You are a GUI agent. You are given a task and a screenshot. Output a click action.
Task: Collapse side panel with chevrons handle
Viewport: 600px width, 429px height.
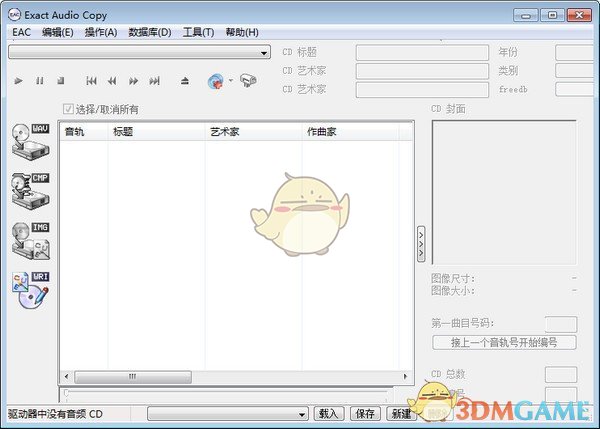[421, 244]
